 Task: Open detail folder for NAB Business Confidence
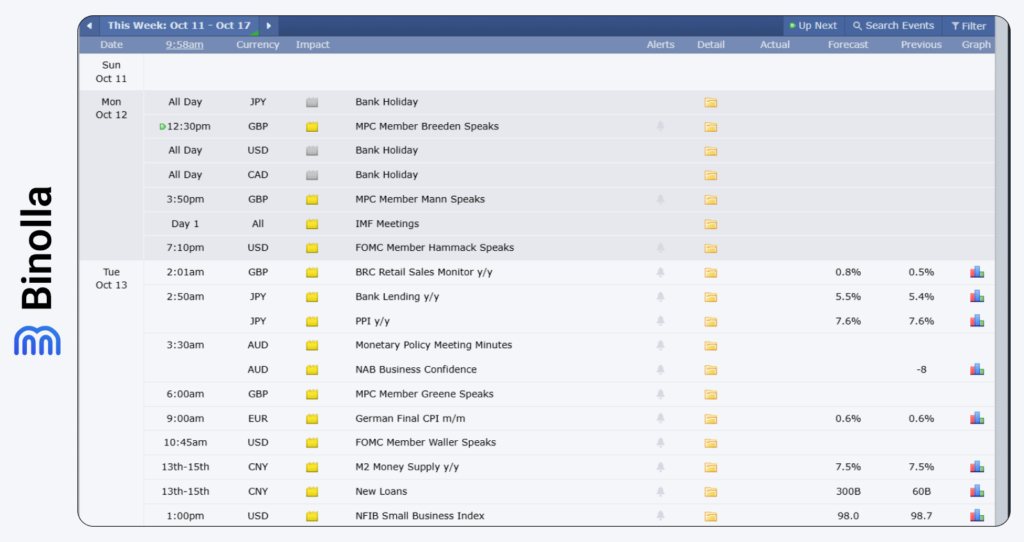pos(711,370)
